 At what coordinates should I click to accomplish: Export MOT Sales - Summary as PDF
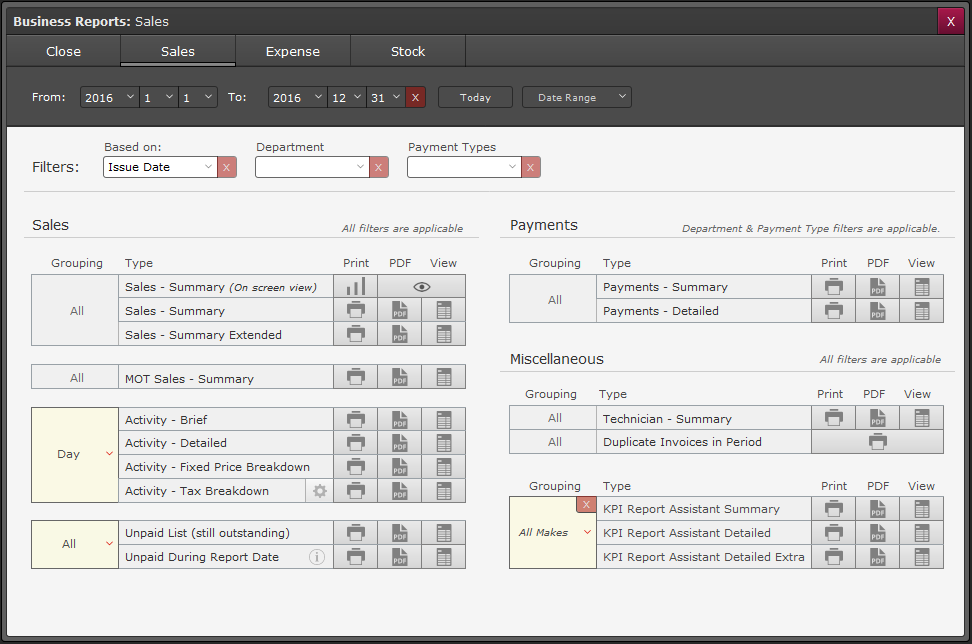pyautogui.click(x=399, y=378)
